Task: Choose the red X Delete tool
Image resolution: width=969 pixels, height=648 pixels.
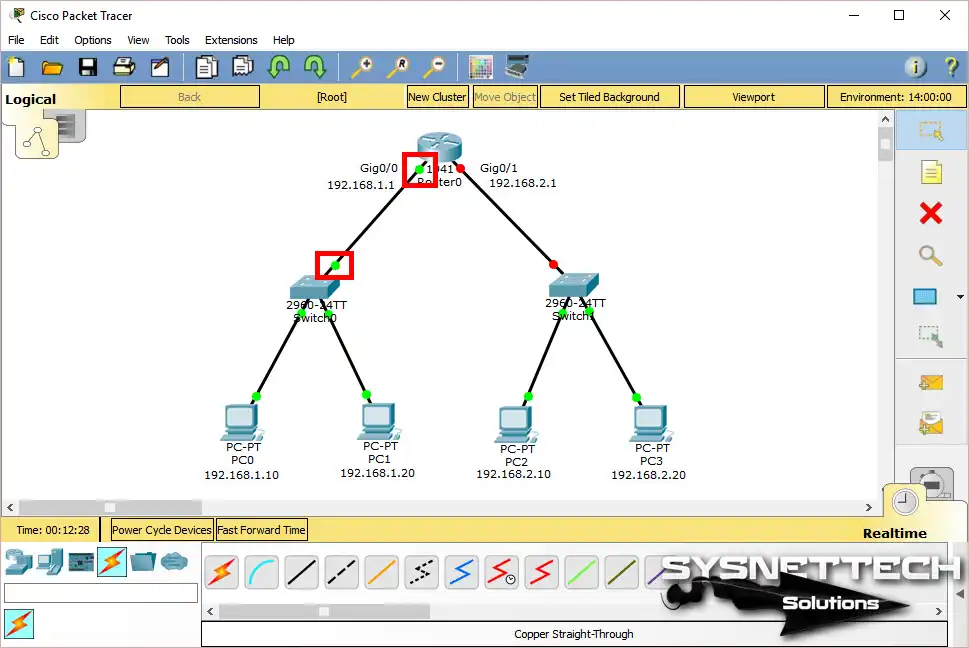Action: (x=931, y=214)
